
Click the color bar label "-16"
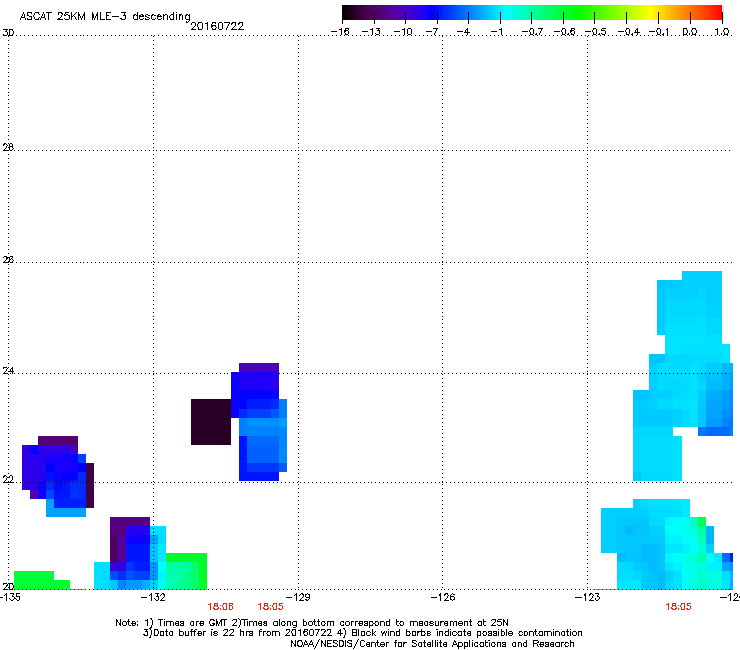(x=340, y=32)
